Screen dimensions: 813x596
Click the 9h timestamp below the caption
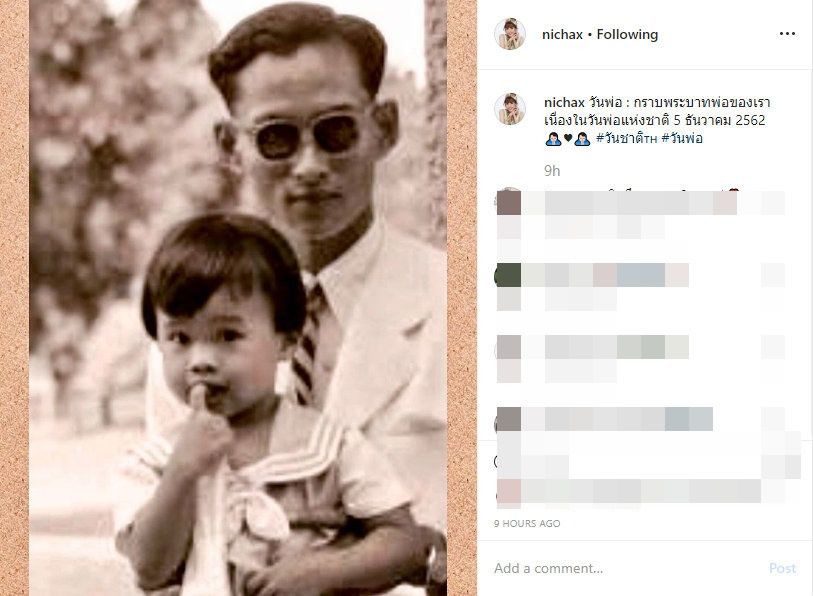(x=552, y=171)
